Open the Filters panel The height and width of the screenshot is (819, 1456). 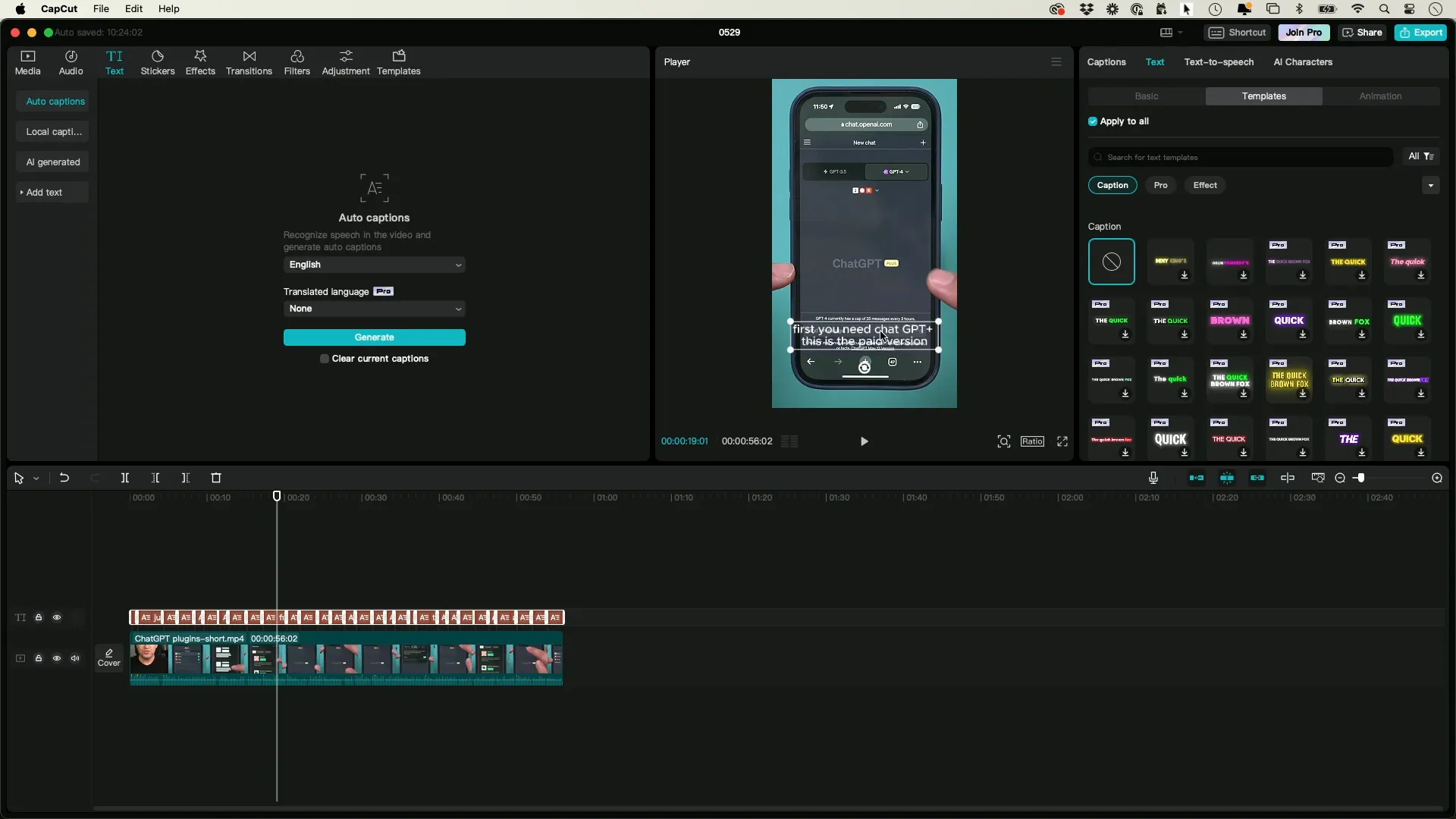pyautogui.click(x=297, y=62)
